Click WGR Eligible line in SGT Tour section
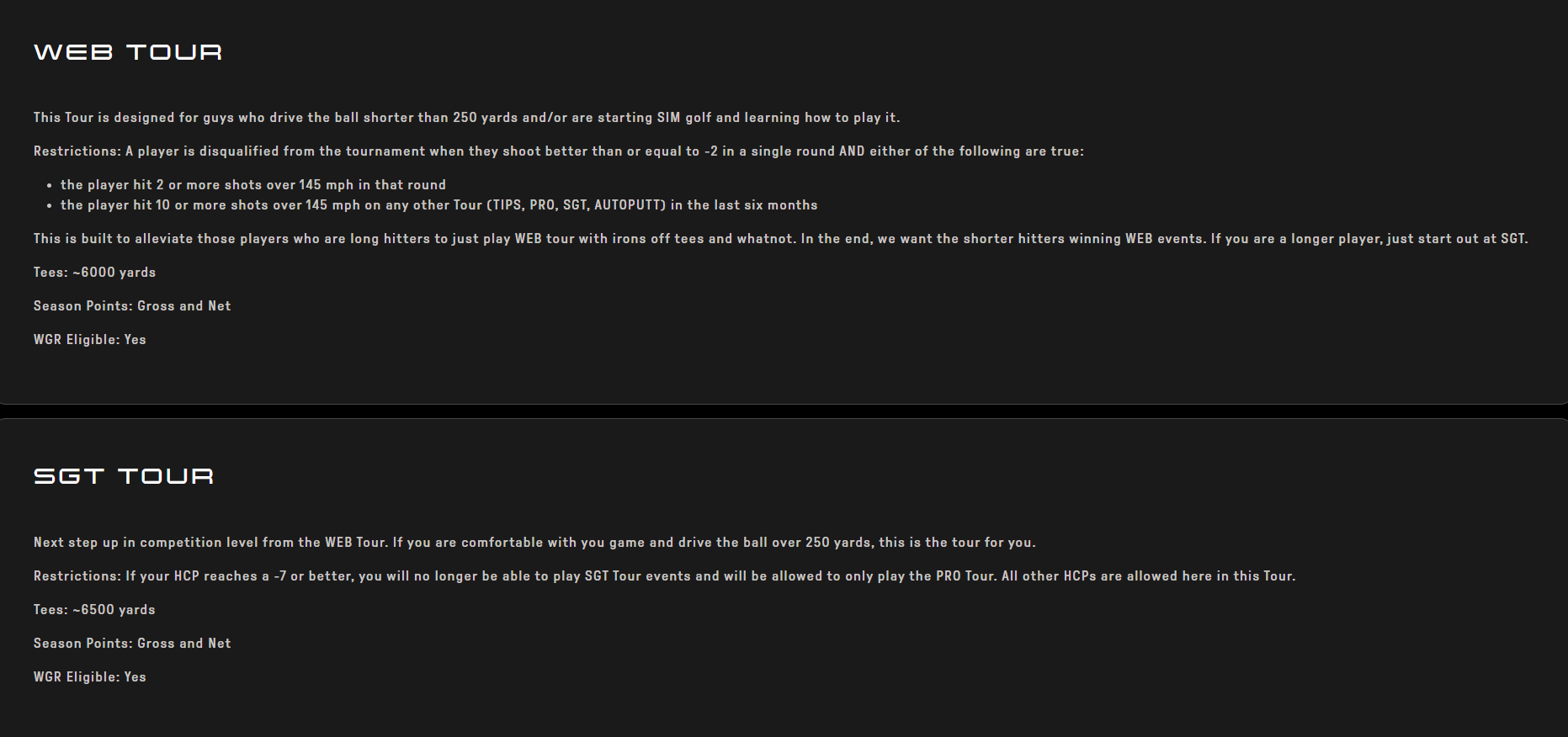This screenshot has width=1568, height=737. pos(90,677)
